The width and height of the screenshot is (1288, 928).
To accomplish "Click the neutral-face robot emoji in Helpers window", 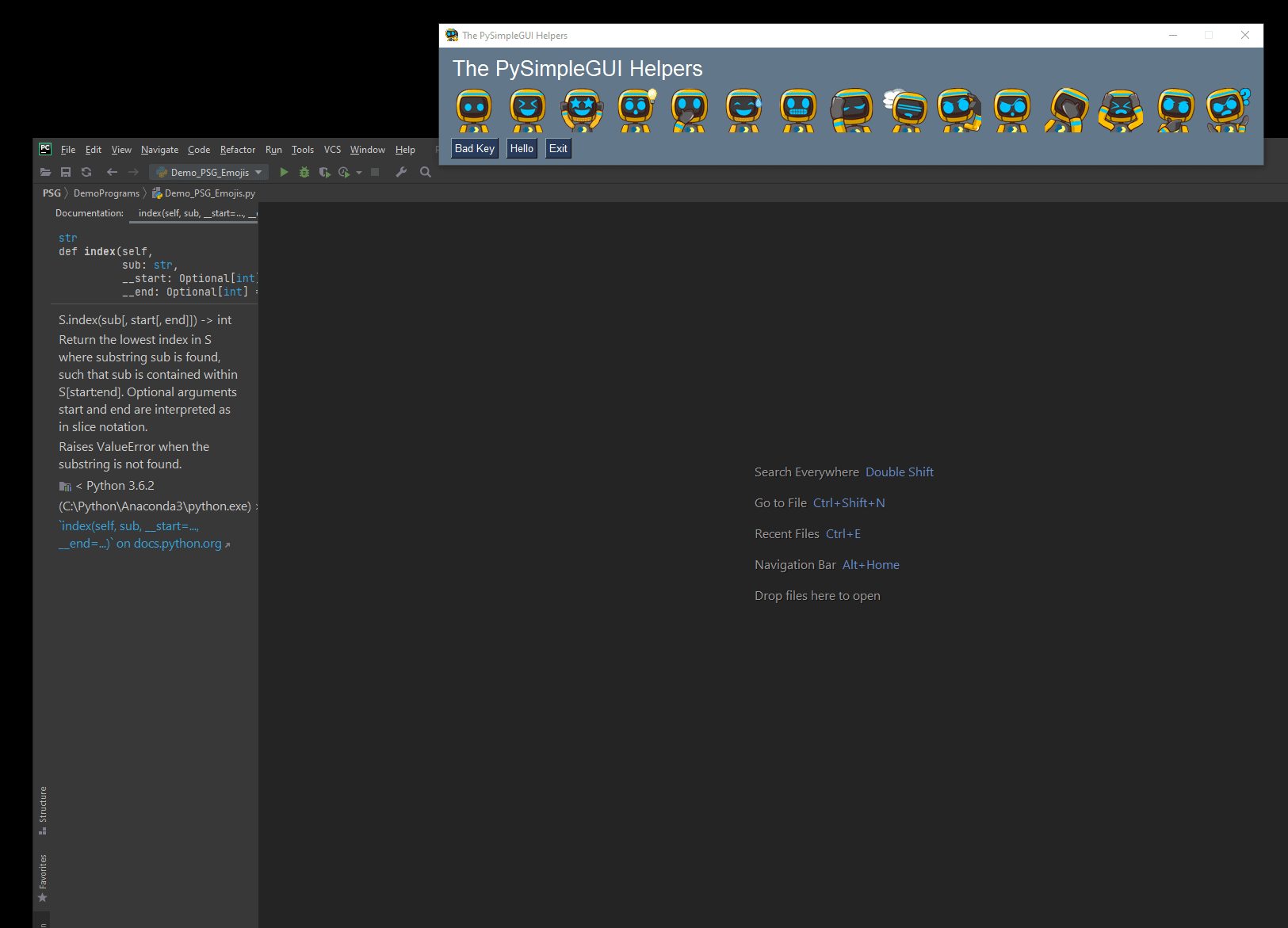I will pyautogui.click(x=474, y=110).
